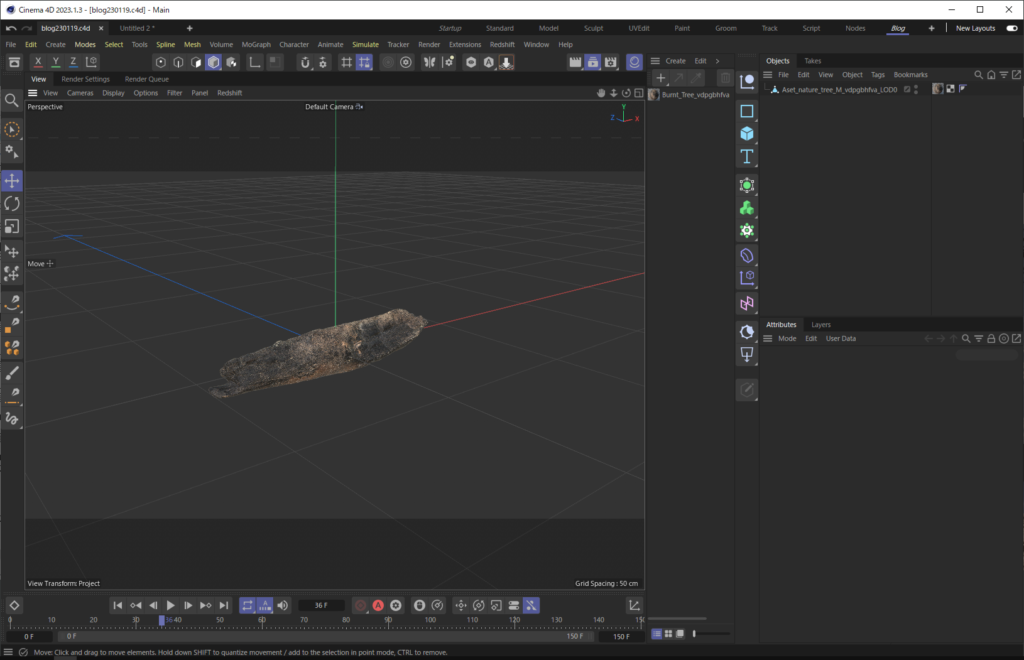Click the Render View icon in the toolbar
Image resolution: width=1024 pixels, height=660 pixels.
tap(575, 62)
